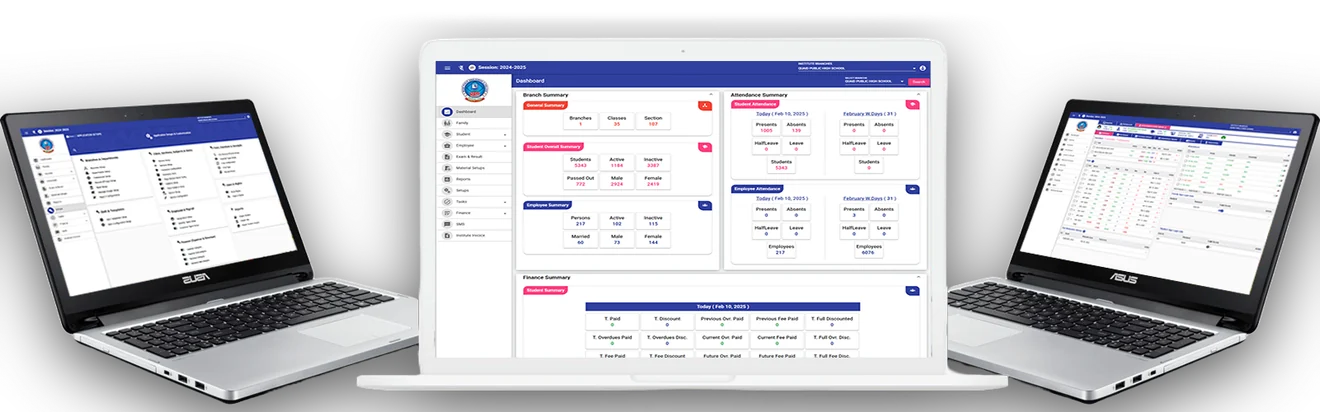1320x412 pixels.
Task: Click the Tasks sidebar icon
Action: [x=447, y=202]
